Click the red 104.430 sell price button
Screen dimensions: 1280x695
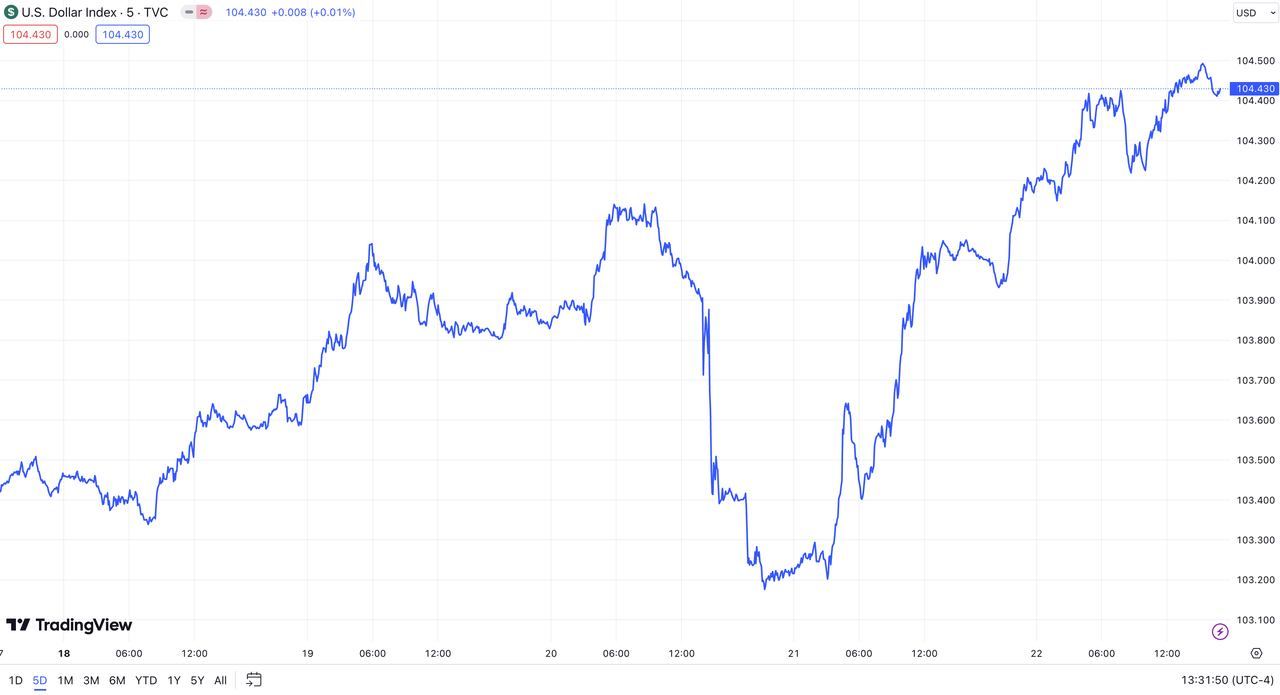pyautogui.click(x=30, y=34)
